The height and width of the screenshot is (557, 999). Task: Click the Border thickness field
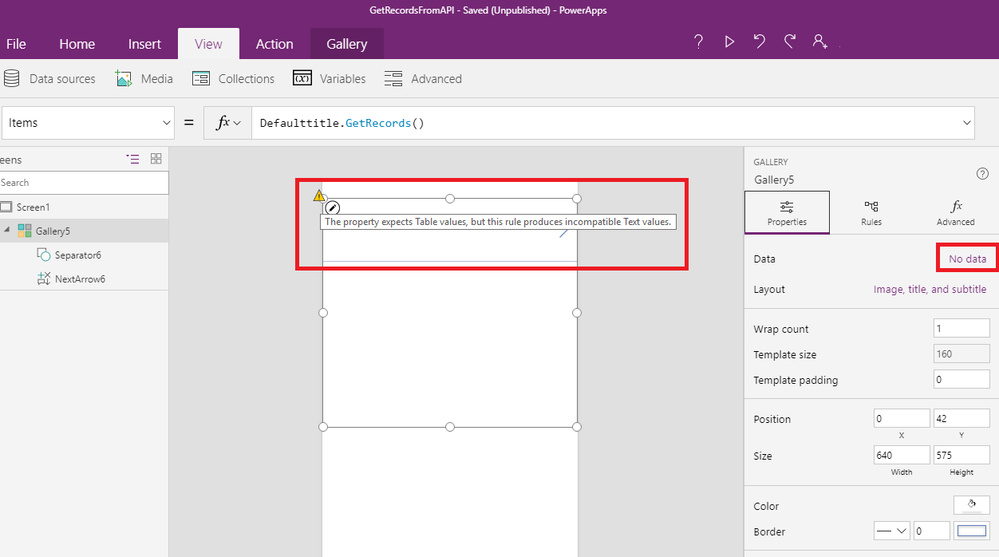(931, 530)
